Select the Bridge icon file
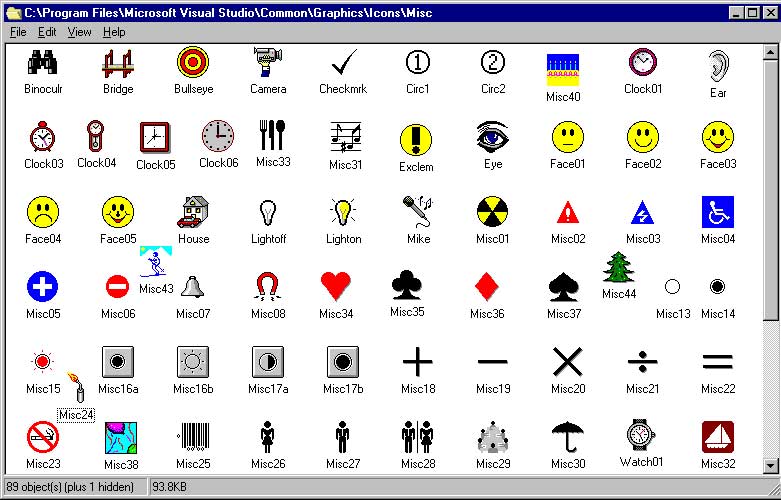781x500 pixels. tap(118, 63)
